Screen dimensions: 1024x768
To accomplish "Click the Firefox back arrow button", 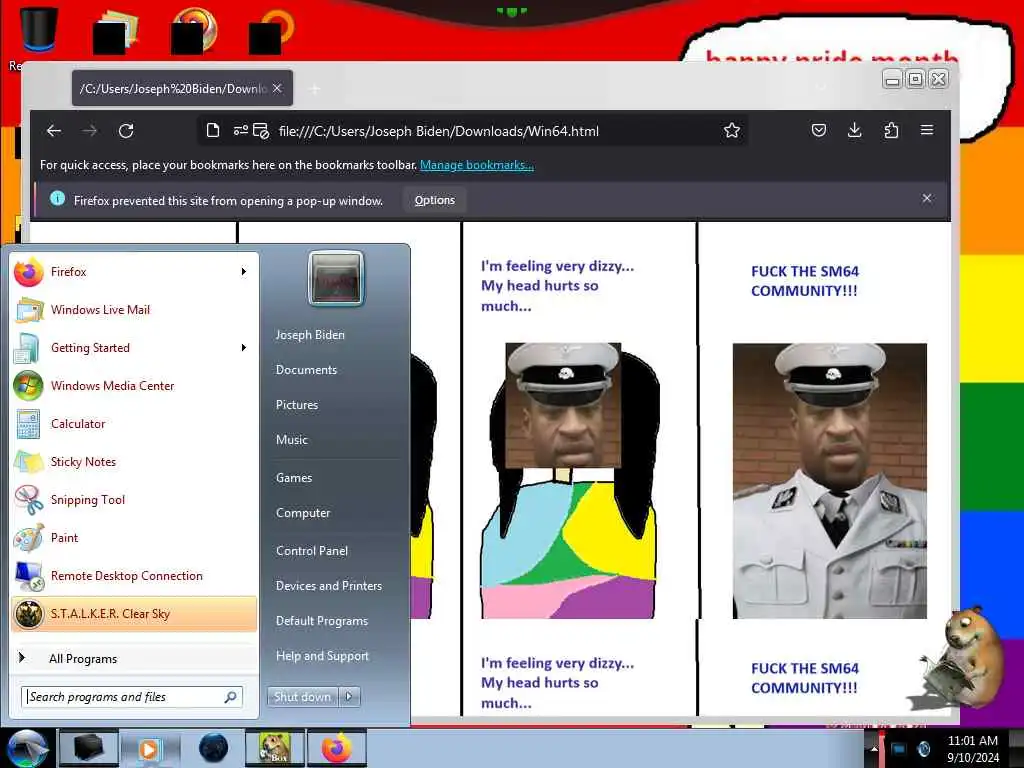I will click(x=54, y=131).
